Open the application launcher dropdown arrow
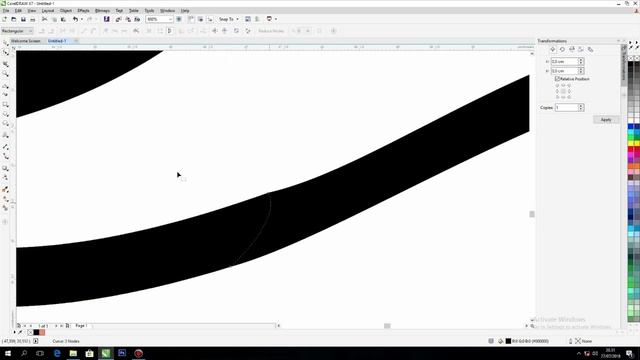Image resolution: width=640 pixels, height=360 pixels. coord(276,19)
